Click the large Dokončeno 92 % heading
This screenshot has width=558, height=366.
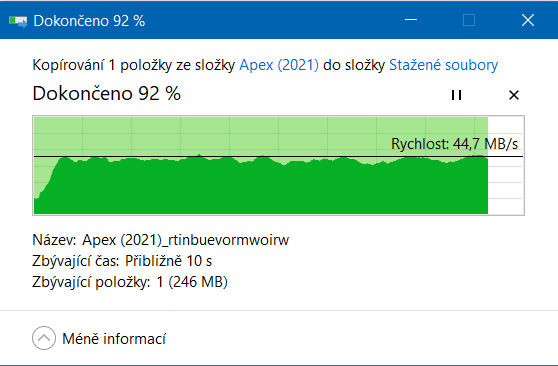tap(106, 94)
